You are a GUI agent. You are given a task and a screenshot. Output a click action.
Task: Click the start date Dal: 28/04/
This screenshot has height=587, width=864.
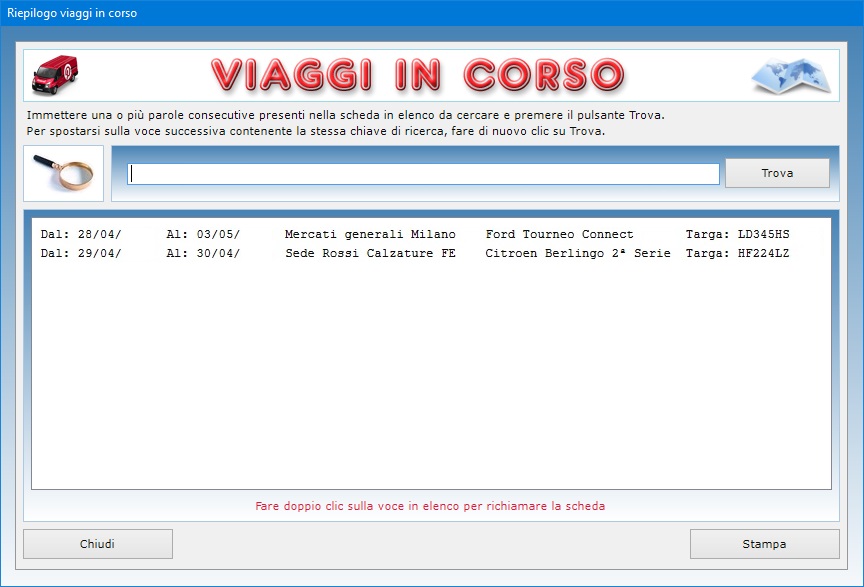[x=81, y=234]
